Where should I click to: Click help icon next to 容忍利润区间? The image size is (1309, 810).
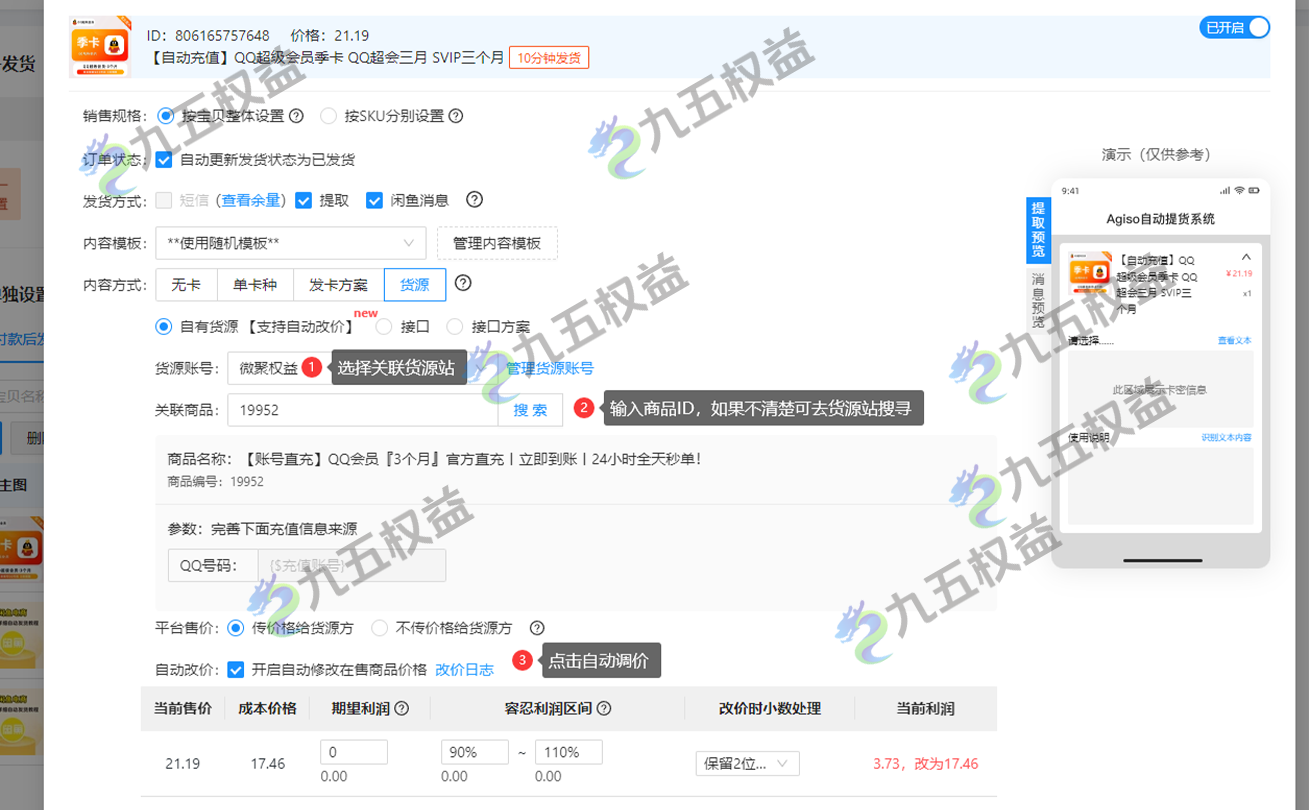click(x=603, y=709)
